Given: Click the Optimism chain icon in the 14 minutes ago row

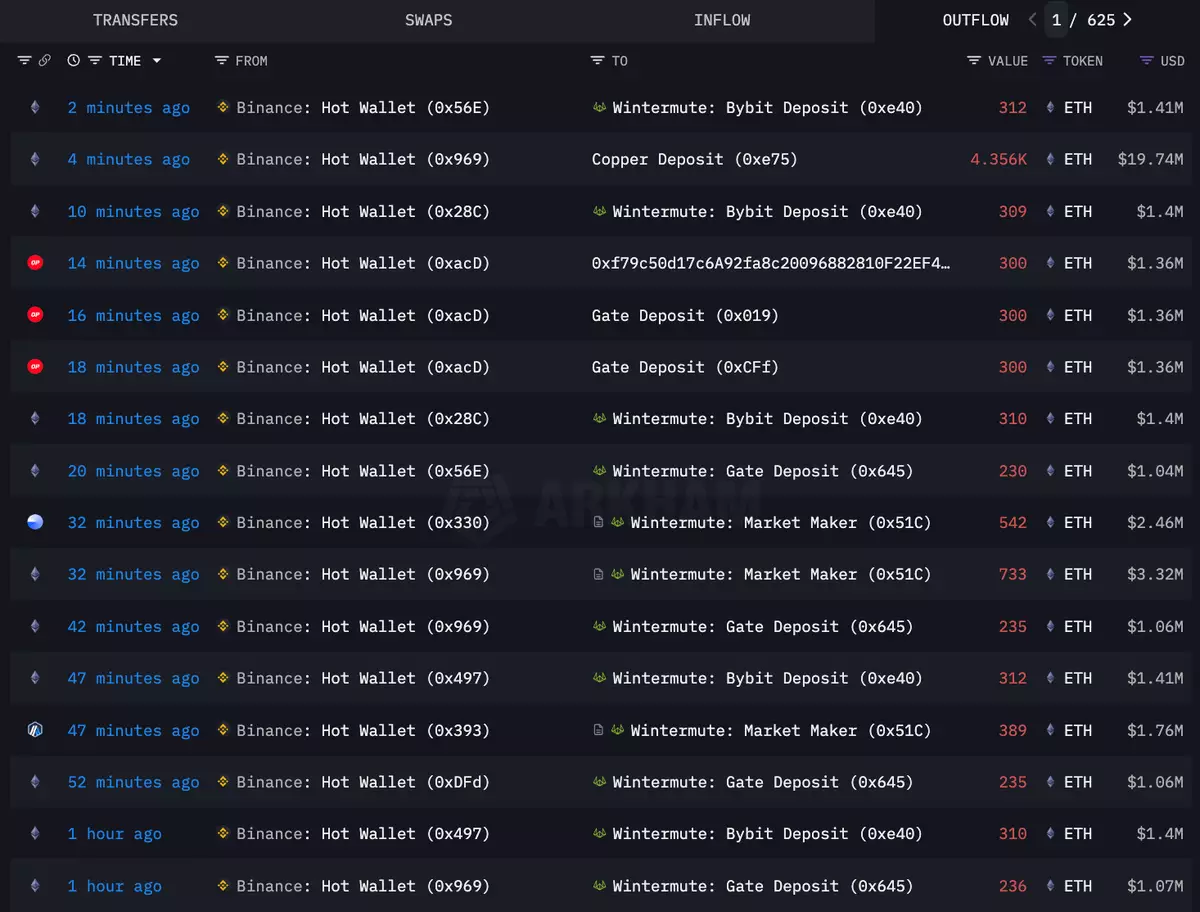Looking at the screenshot, I should 35,263.
